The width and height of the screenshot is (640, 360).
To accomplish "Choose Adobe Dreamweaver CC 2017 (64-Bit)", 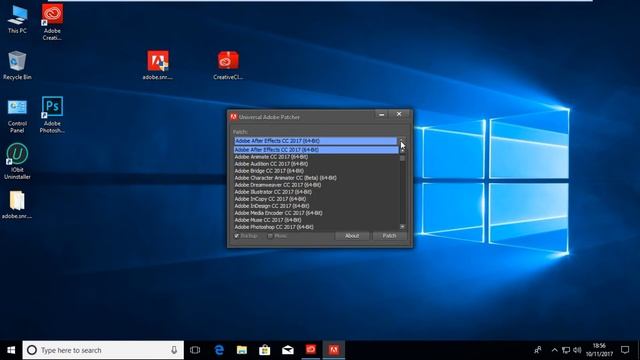I will click(x=316, y=185).
